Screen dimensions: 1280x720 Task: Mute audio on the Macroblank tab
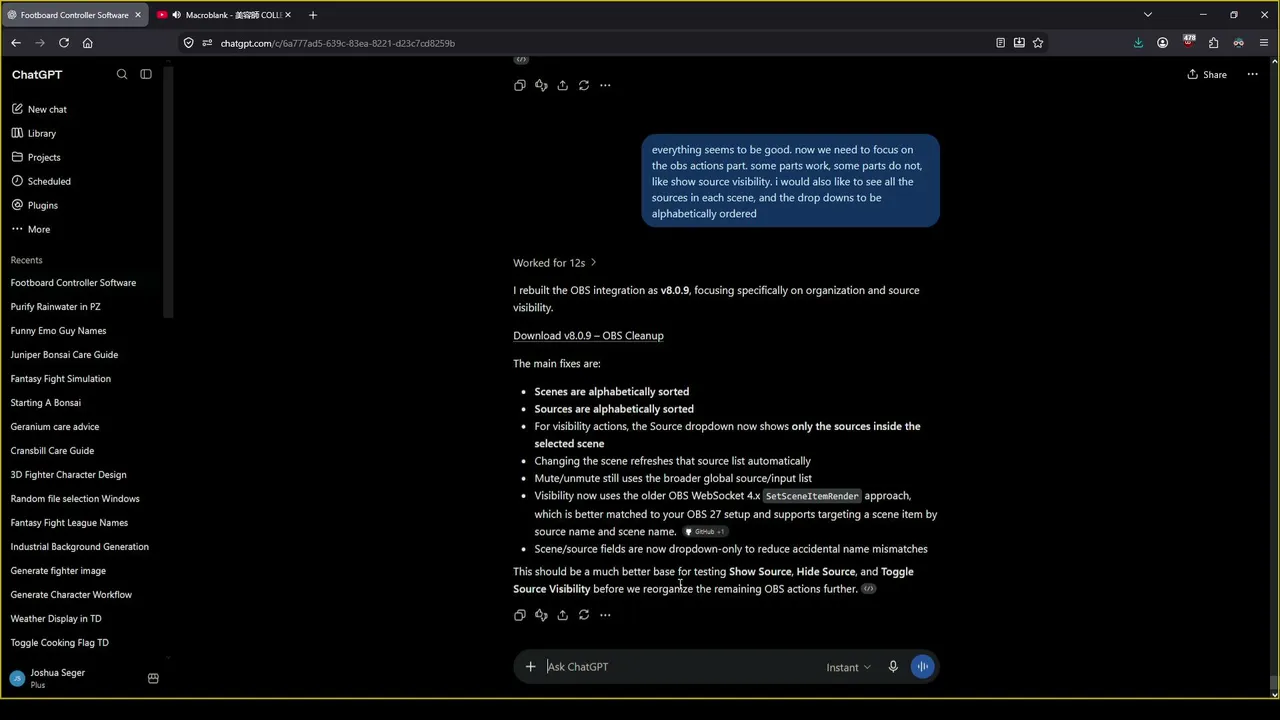[x=176, y=15]
